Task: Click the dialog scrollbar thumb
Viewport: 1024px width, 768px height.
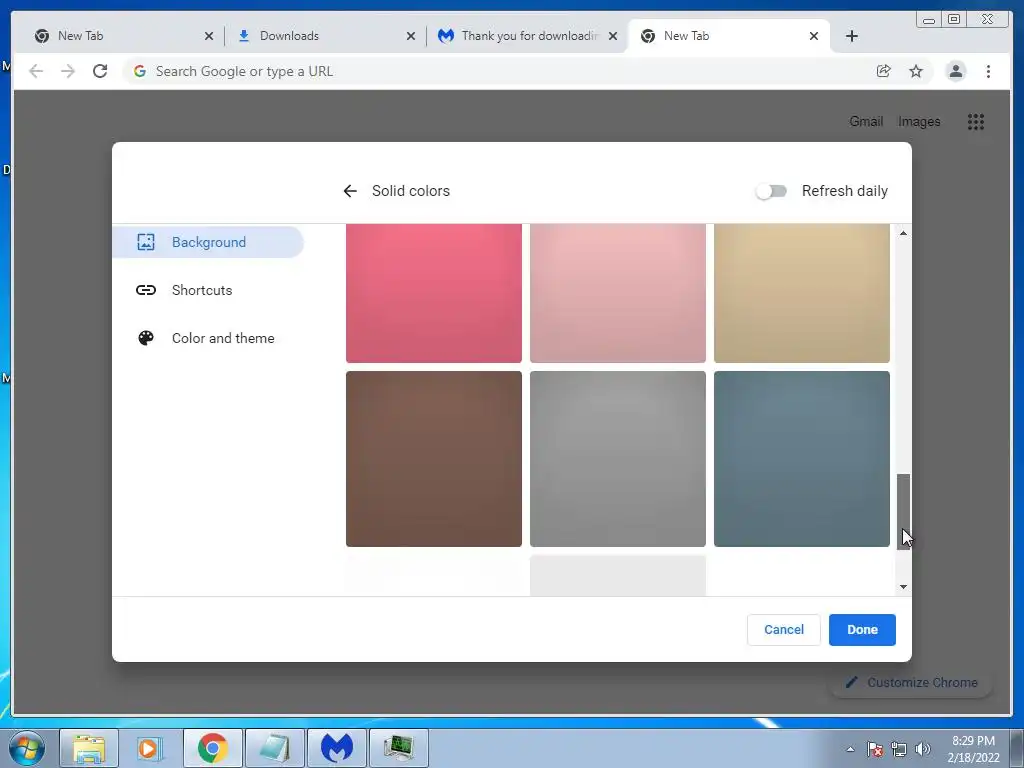Action: pos(903,511)
